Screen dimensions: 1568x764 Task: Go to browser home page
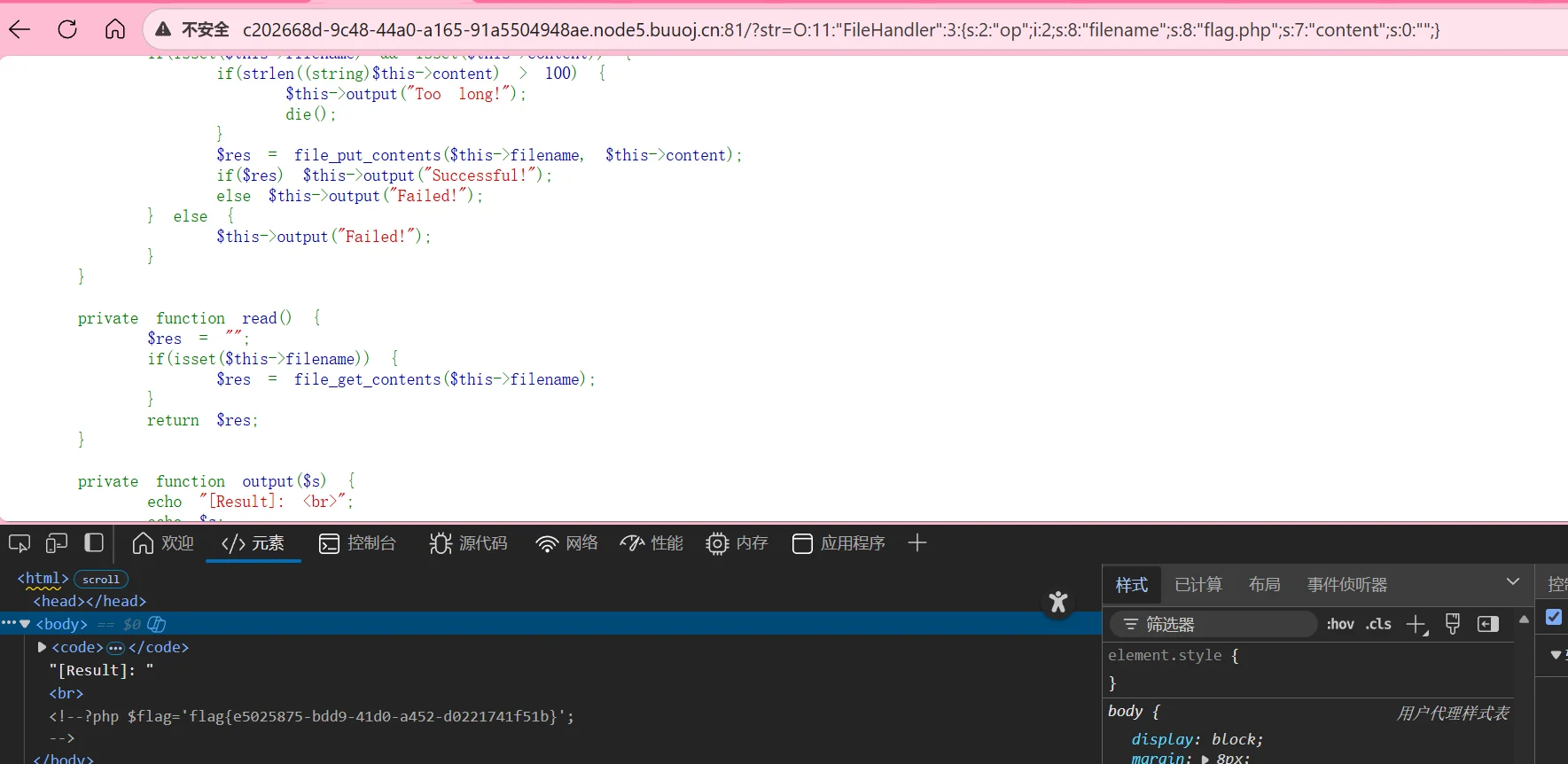point(115,29)
